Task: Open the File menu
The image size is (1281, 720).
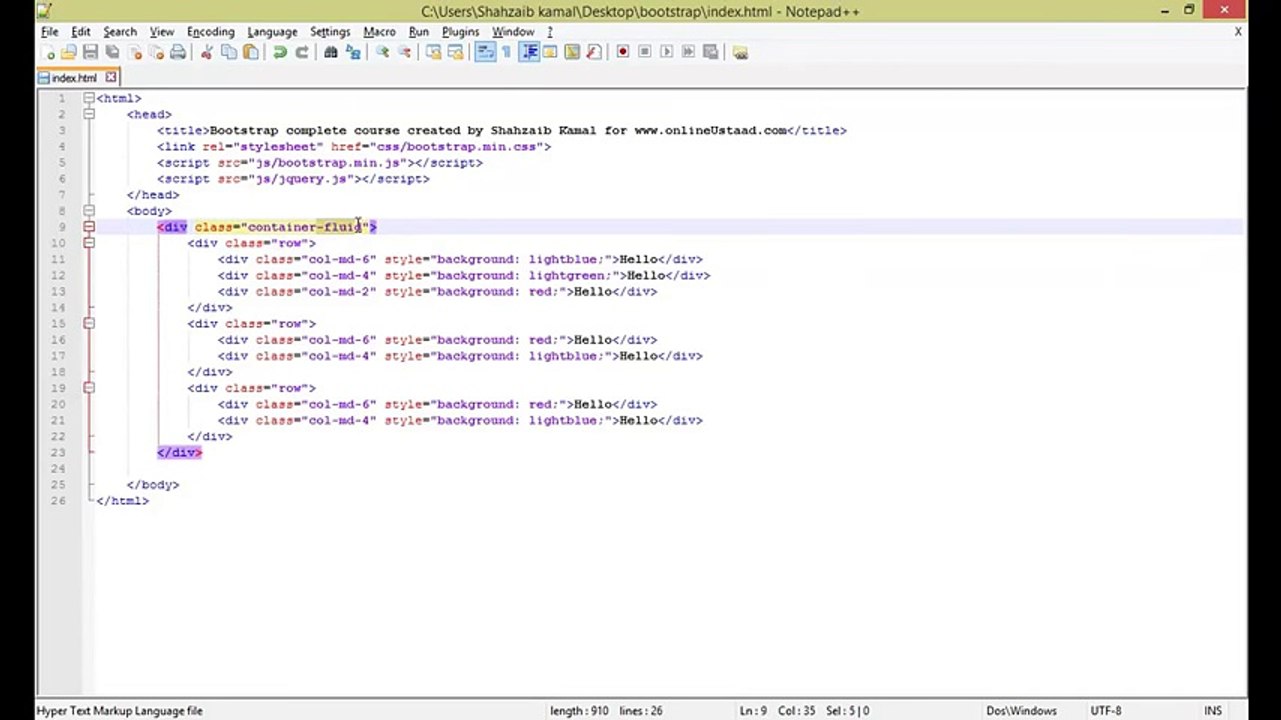Action: pyautogui.click(x=49, y=32)
